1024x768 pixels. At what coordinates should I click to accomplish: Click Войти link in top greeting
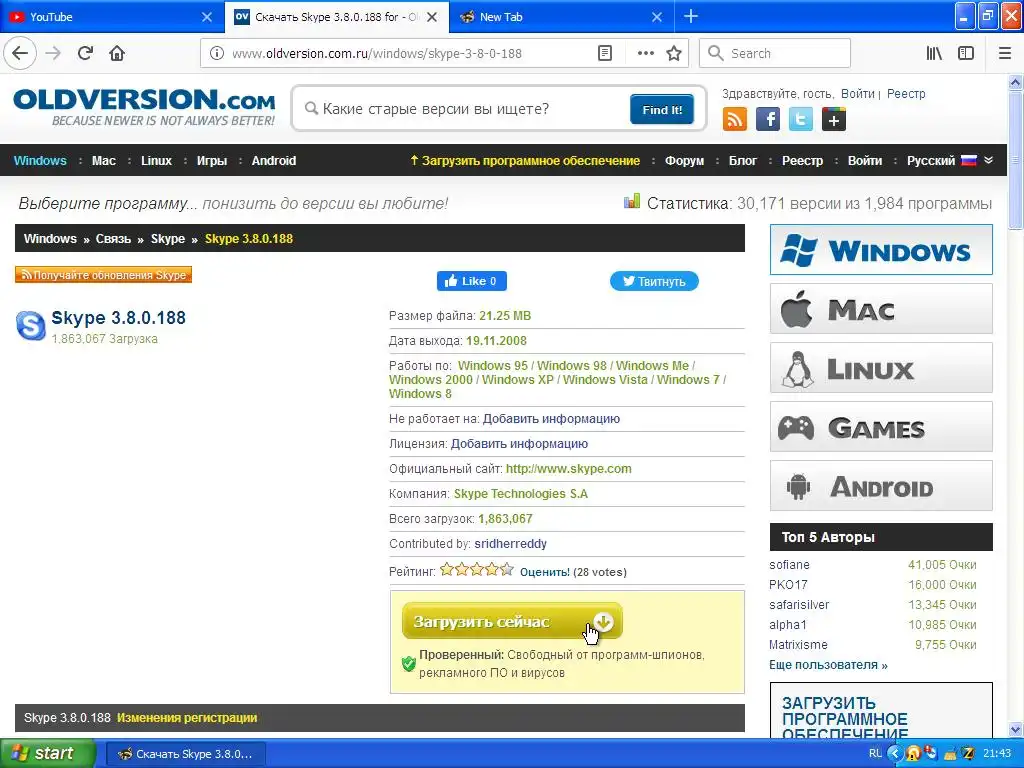[x=857, y=94]
